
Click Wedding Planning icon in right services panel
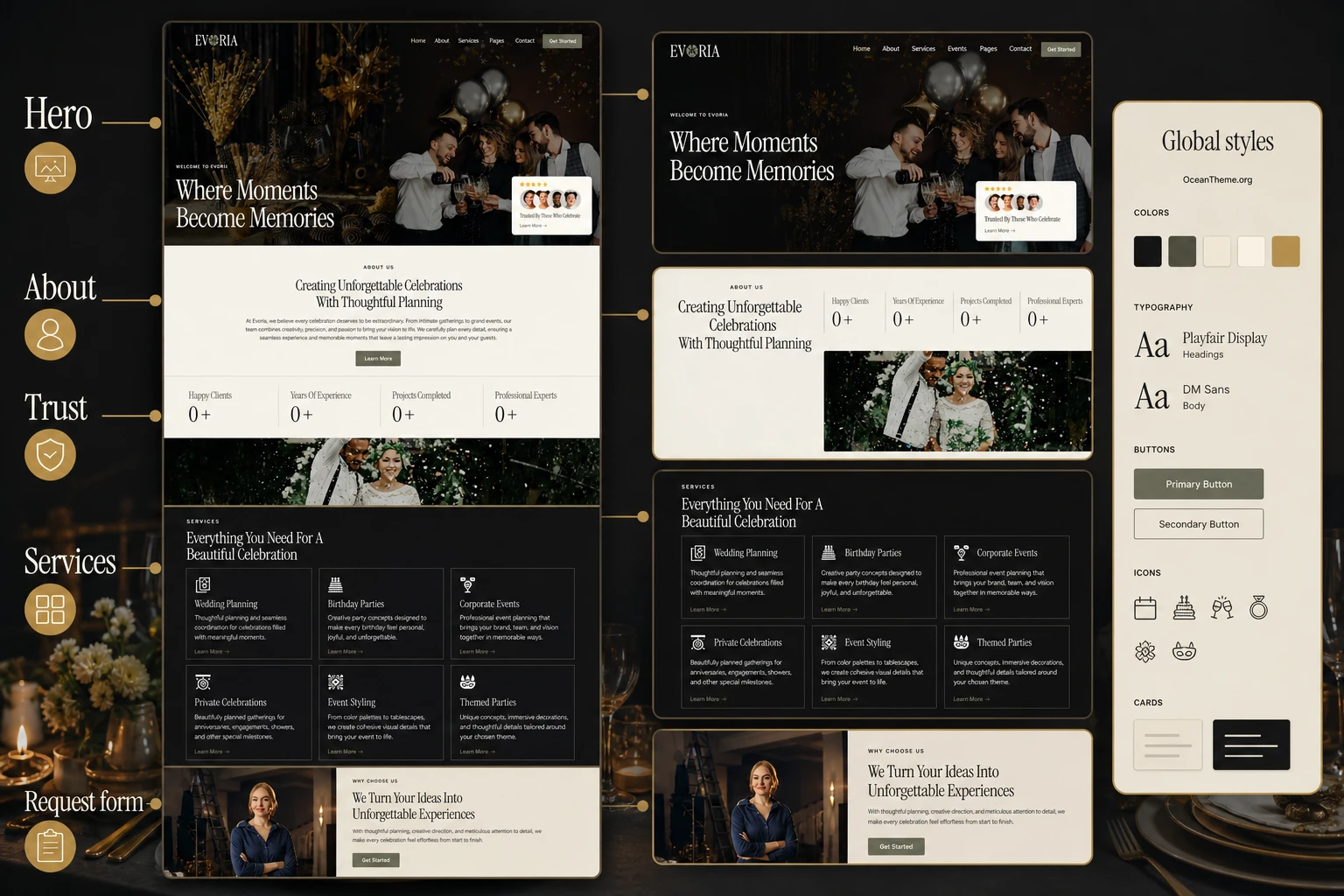(x=698, y=553)
